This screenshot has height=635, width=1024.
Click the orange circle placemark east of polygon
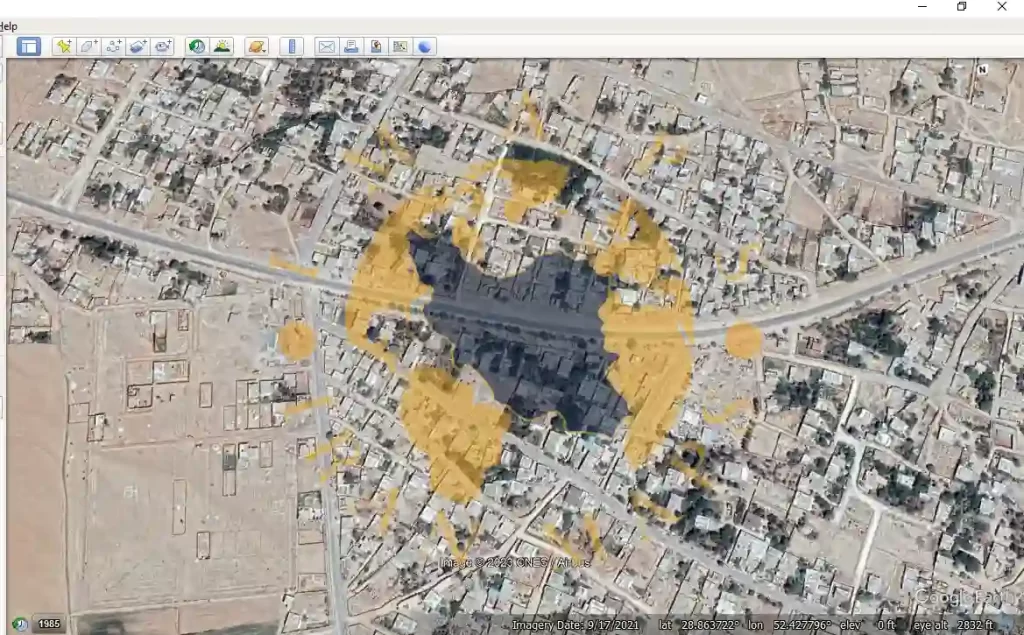743,340
